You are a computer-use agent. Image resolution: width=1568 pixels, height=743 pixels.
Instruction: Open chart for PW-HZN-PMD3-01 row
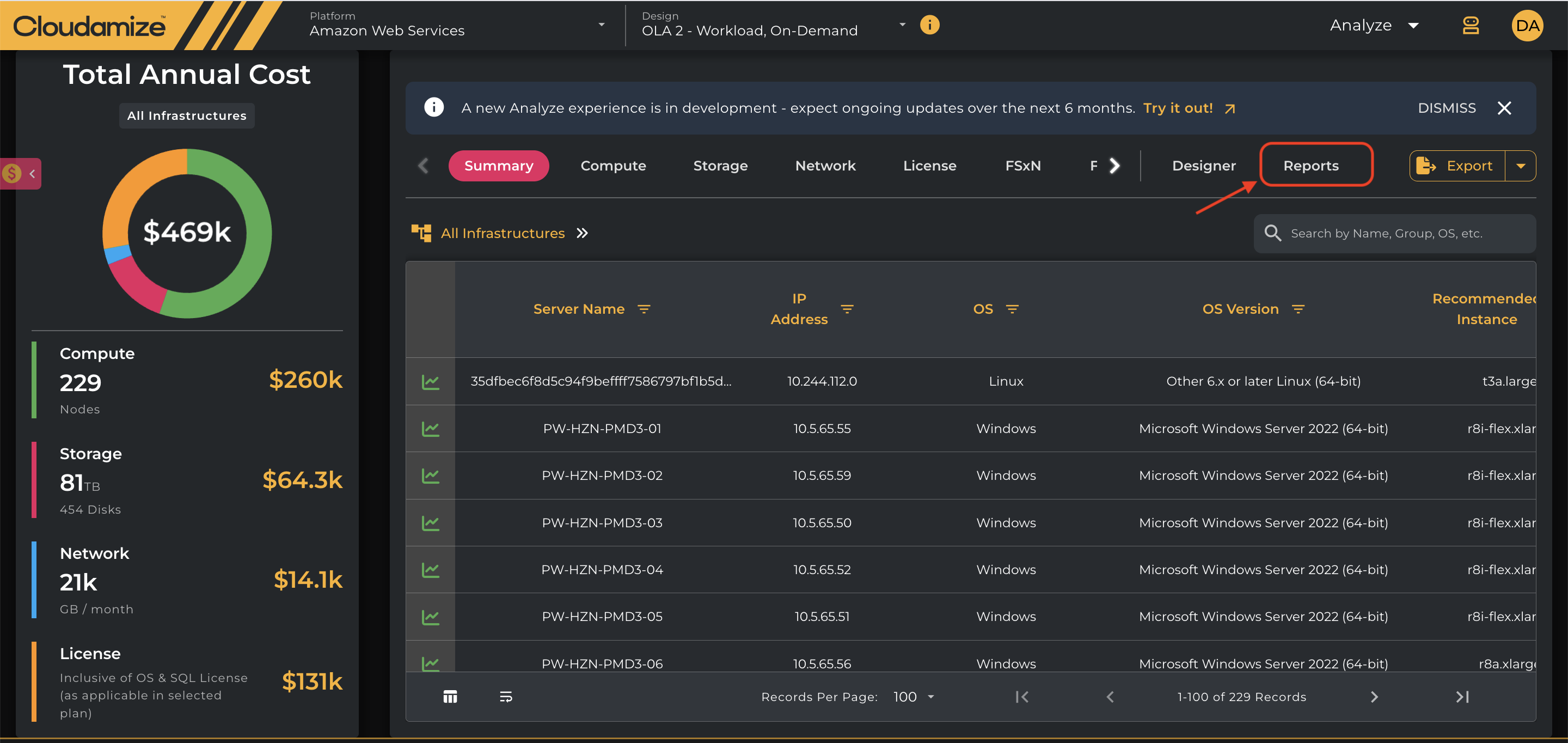coord(430,429)
